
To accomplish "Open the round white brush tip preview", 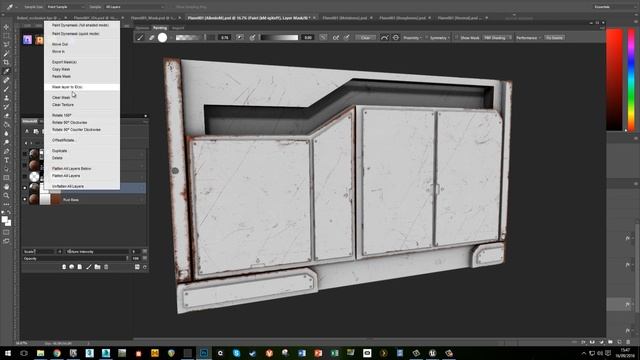I will [162, 38].
